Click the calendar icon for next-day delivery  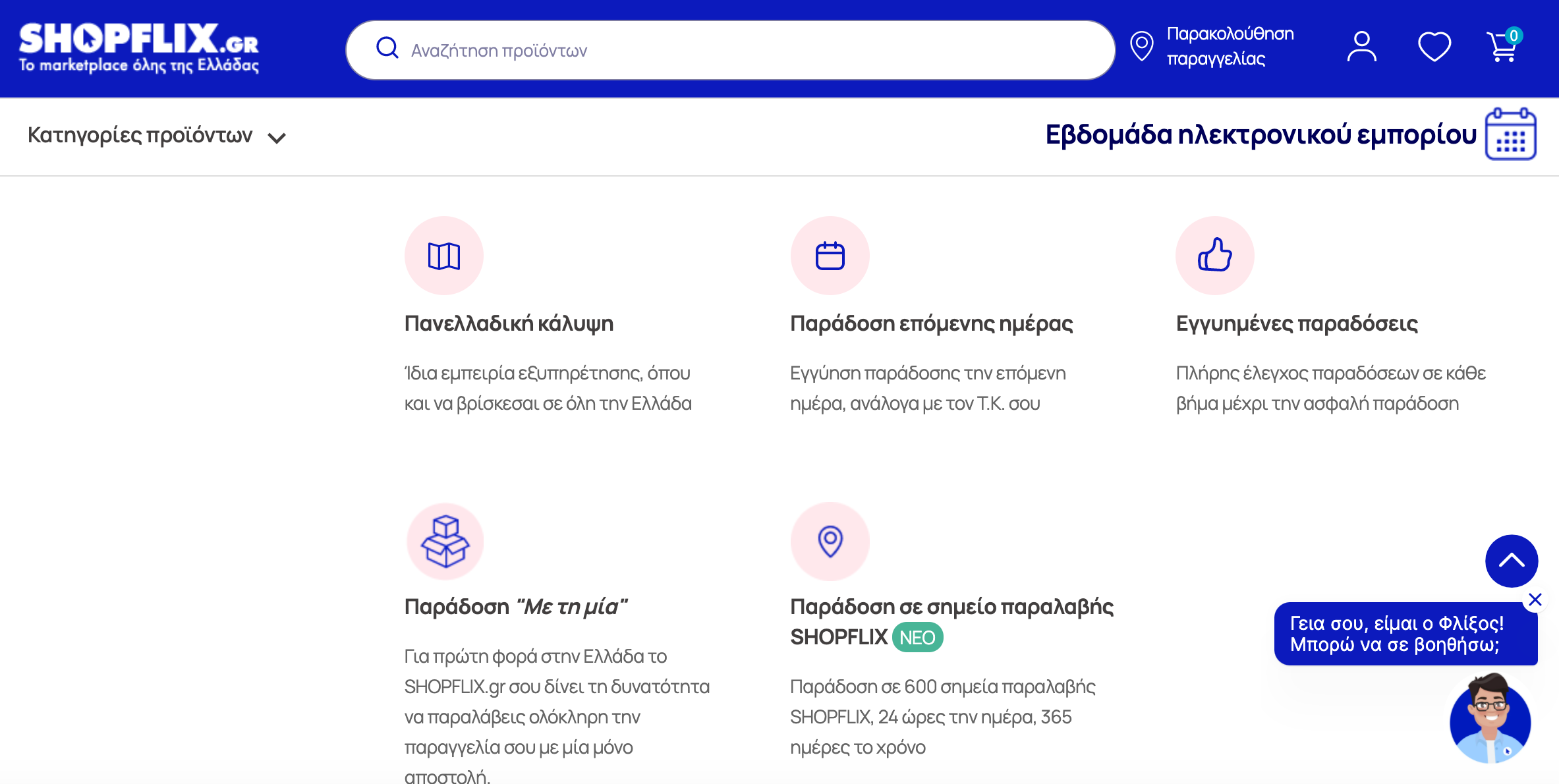pos(830,256)
